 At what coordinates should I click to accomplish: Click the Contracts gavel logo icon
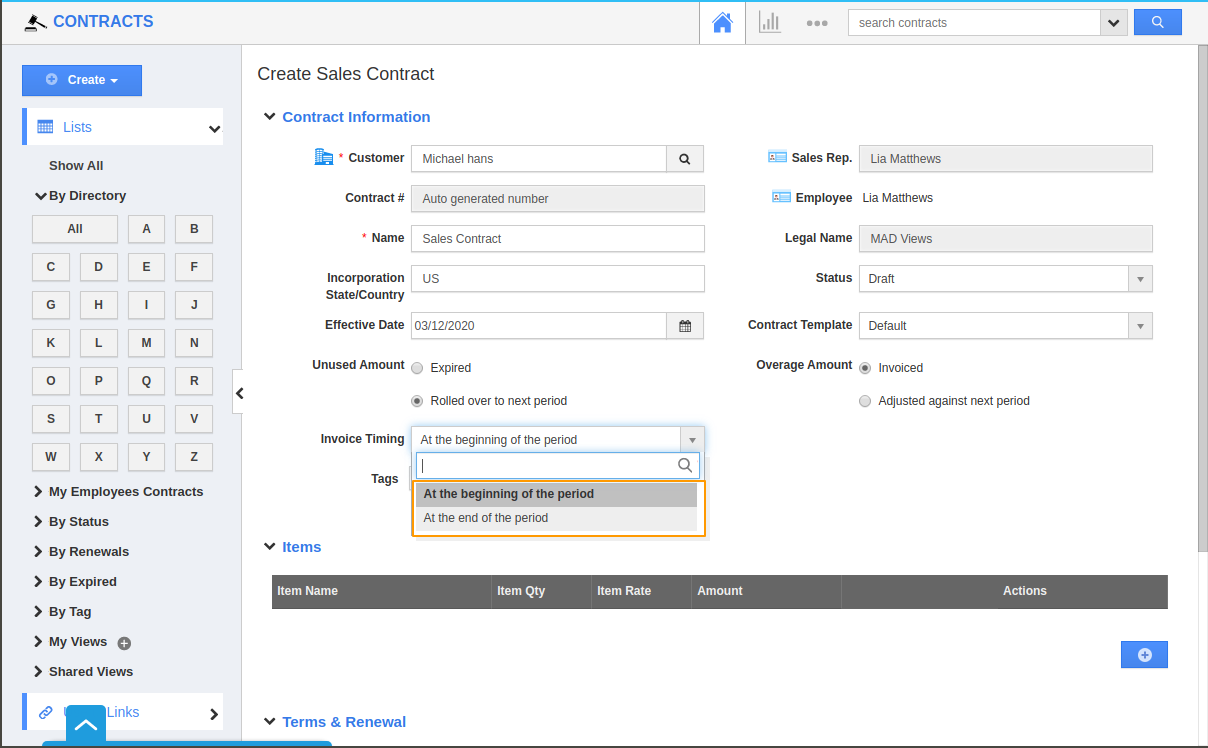coord(36,22)
